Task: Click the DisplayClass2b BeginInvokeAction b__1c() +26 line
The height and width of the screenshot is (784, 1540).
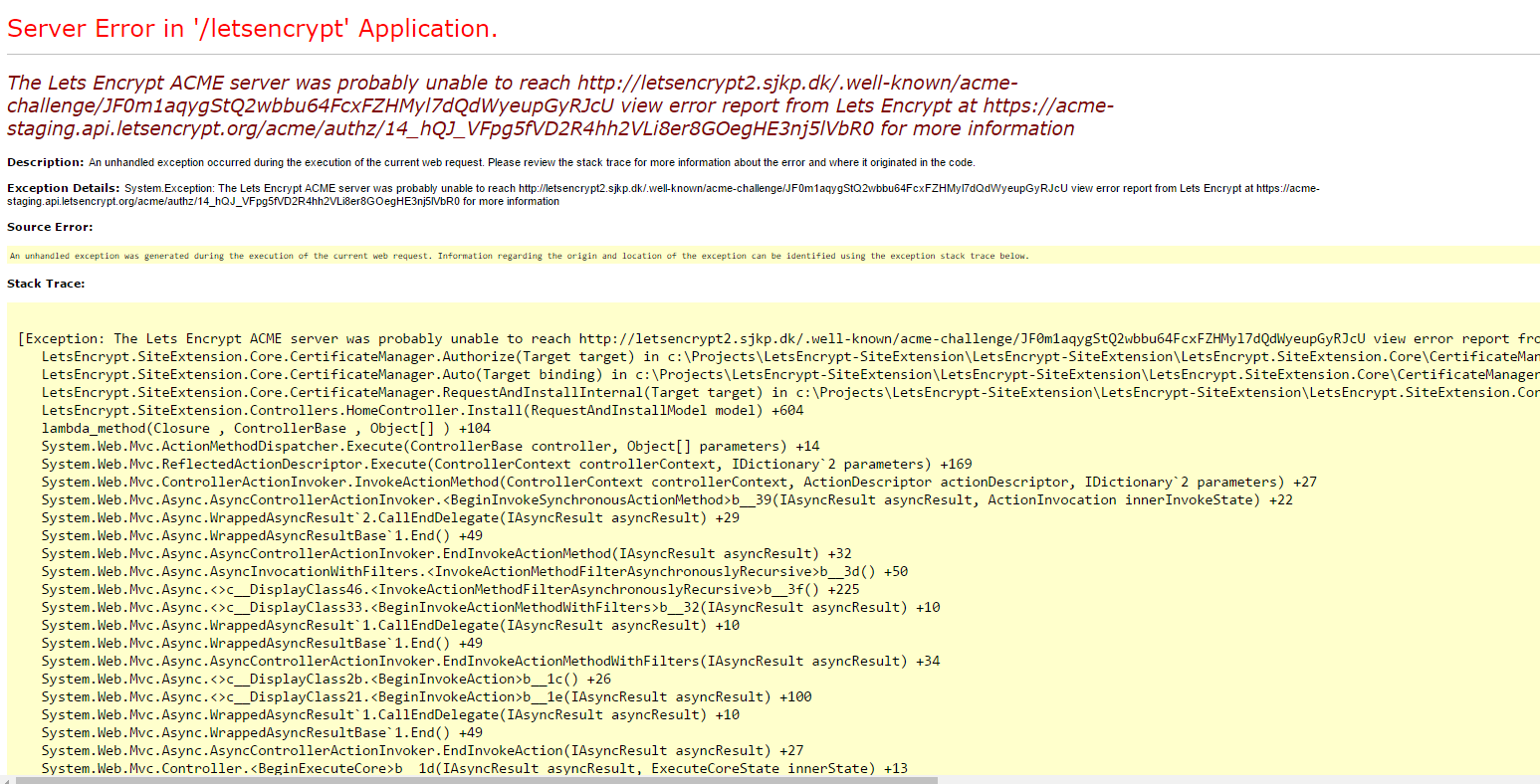Action: (327, 679)
